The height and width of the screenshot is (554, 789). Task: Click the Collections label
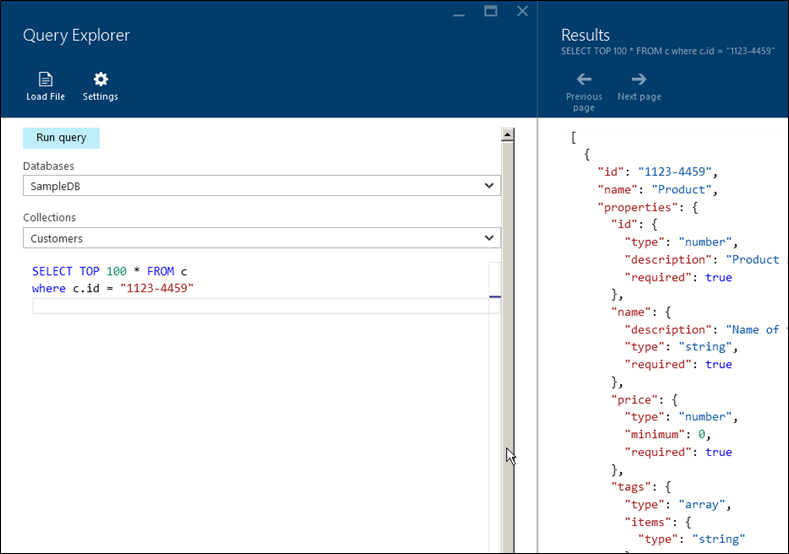[x=49, y=217]
